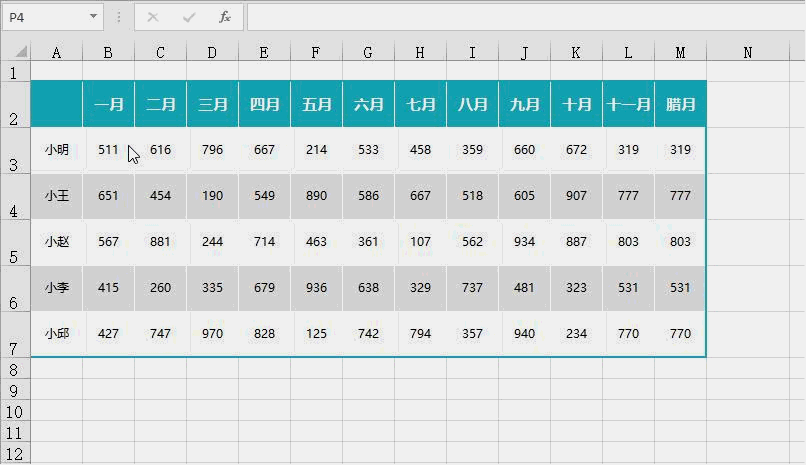The image size is (806, 465).
Task: Select row 8 header
Action: point(14,369)
